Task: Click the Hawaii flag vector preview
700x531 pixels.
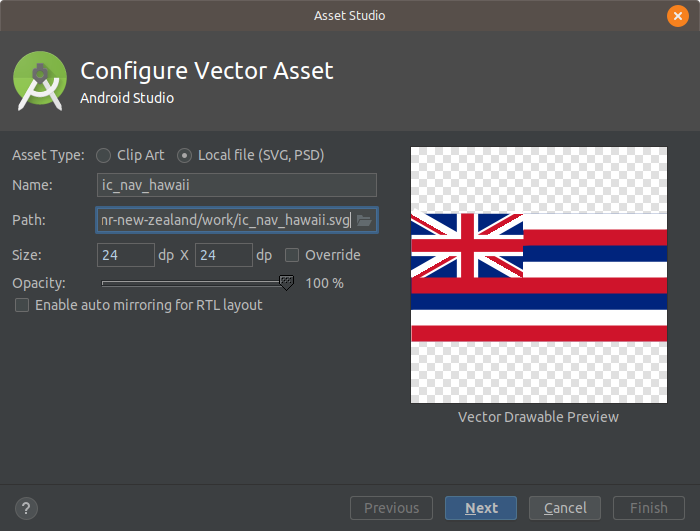Action: click(x=539, y=275)
